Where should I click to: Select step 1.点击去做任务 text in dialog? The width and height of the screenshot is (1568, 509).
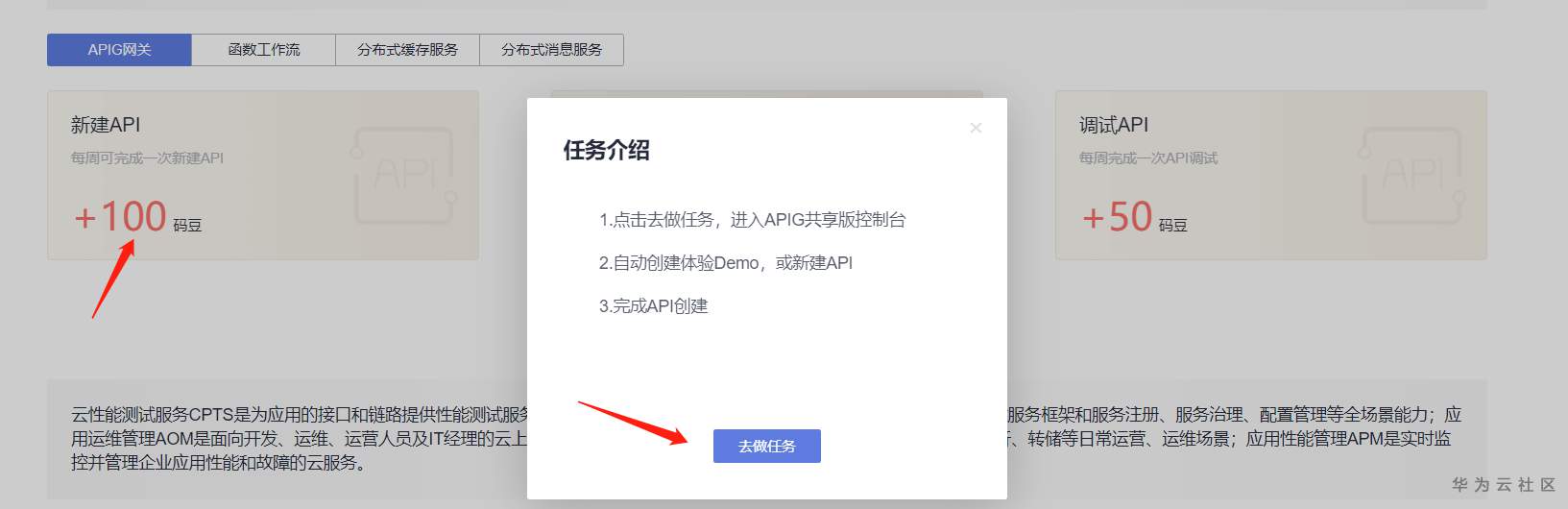click(x=752, y=220)
